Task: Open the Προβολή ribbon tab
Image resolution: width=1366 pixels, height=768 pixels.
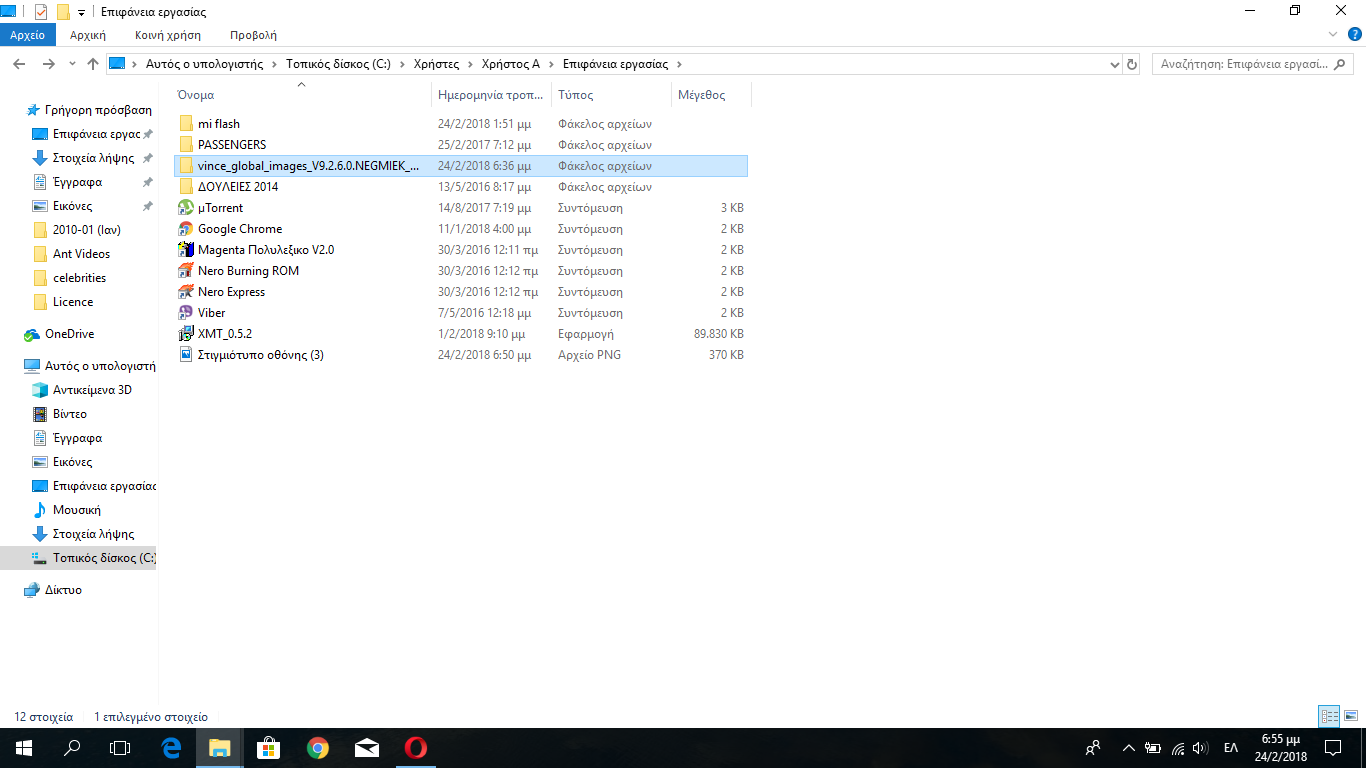Action: point(253,35)
